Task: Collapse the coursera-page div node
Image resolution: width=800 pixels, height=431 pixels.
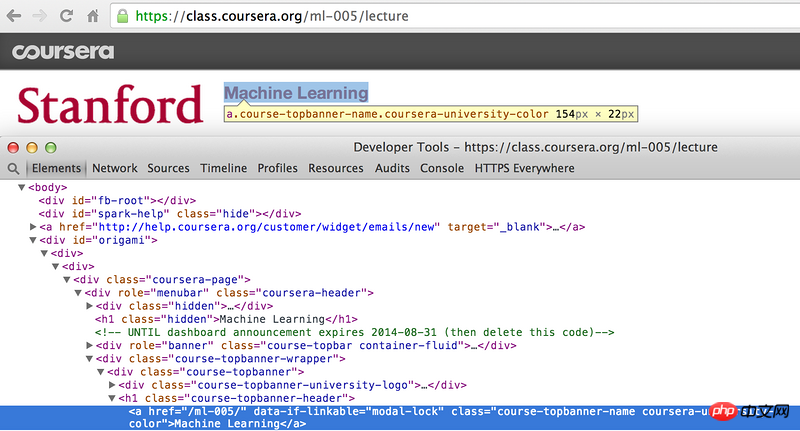Action: click(66, 280)
